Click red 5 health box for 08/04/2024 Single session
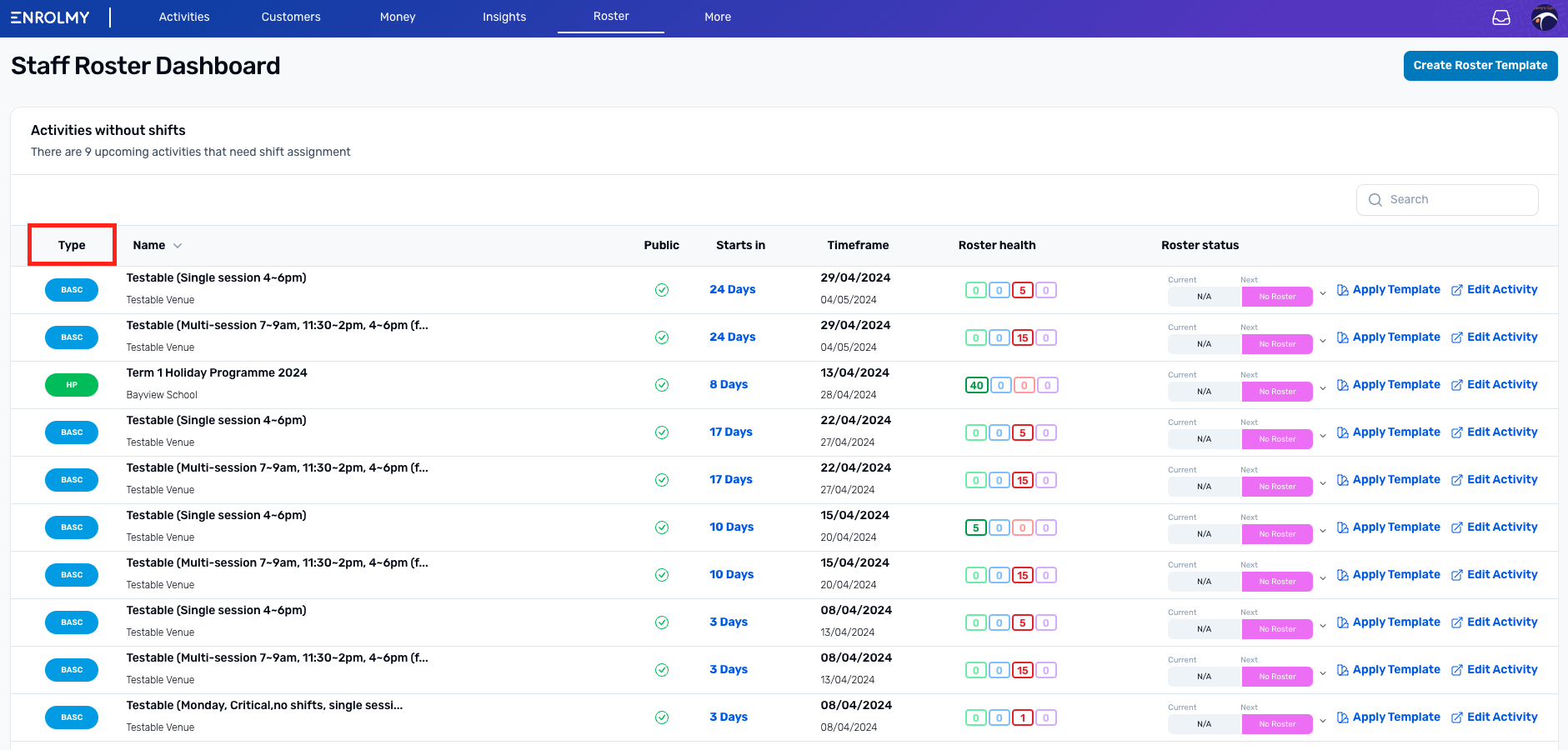The width and height of the screenshot is (1568, 750). [1023, 622]
